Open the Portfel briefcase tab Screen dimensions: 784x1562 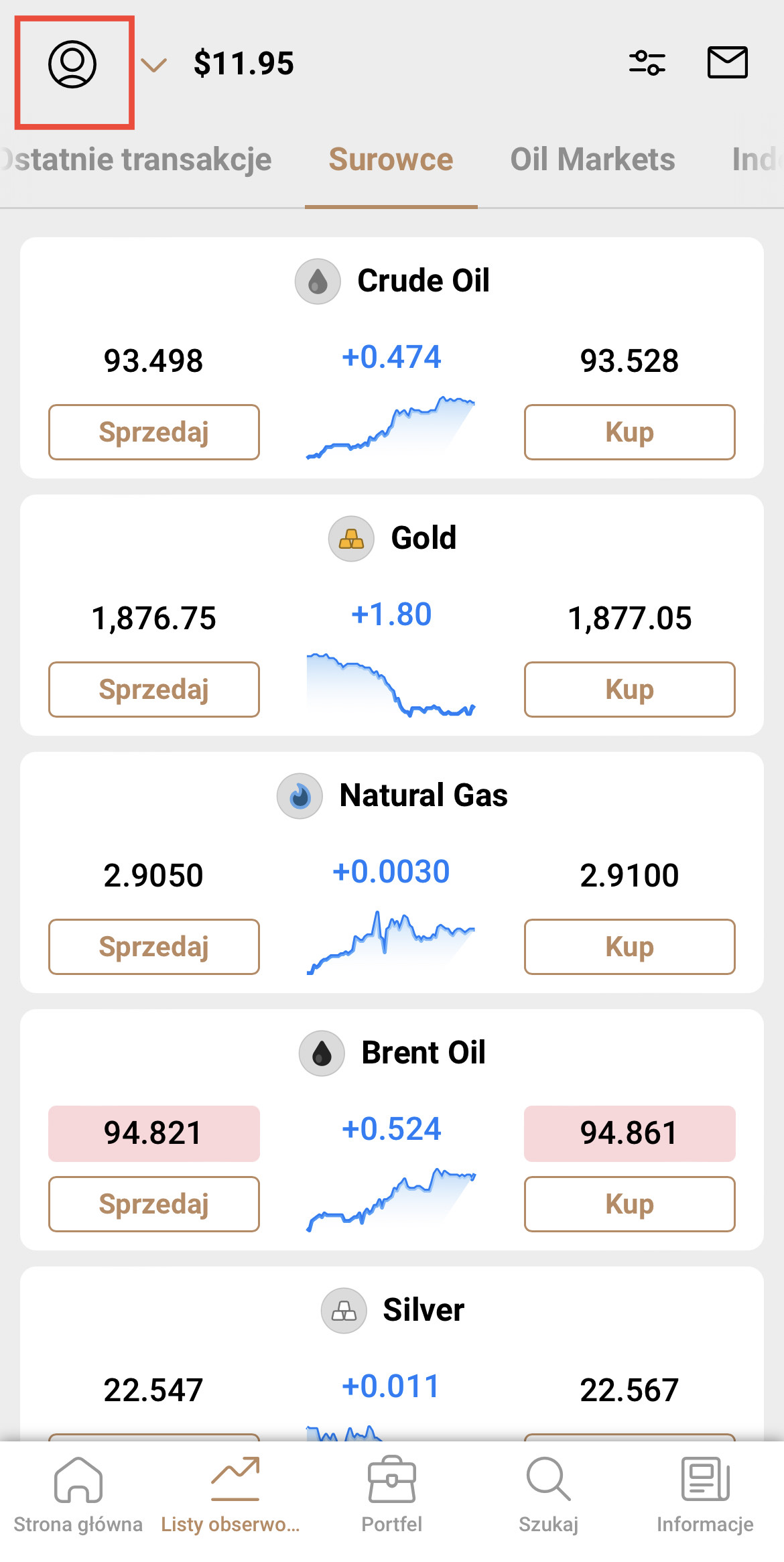click(x=392, y=1495)
